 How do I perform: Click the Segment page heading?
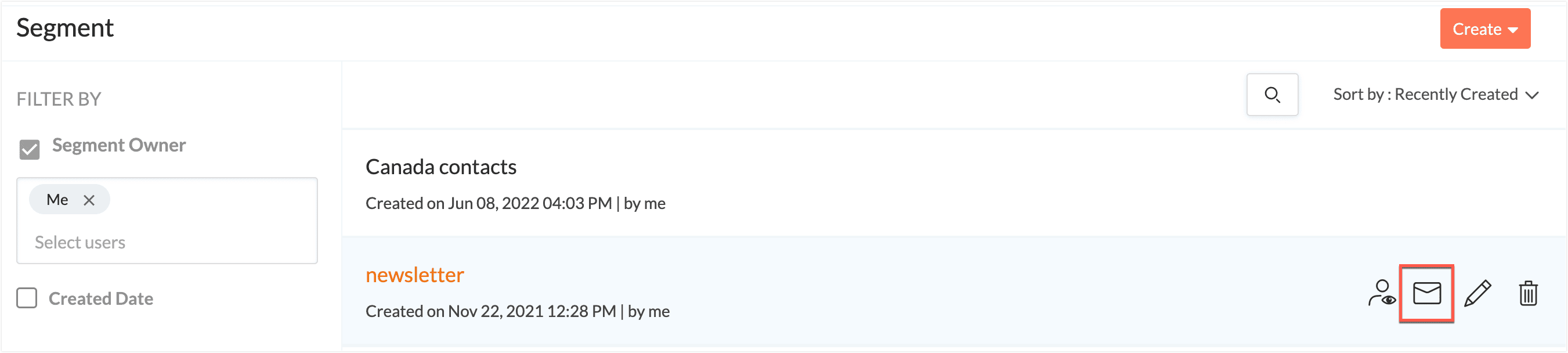pyautogui.click(x=64, y=27)
